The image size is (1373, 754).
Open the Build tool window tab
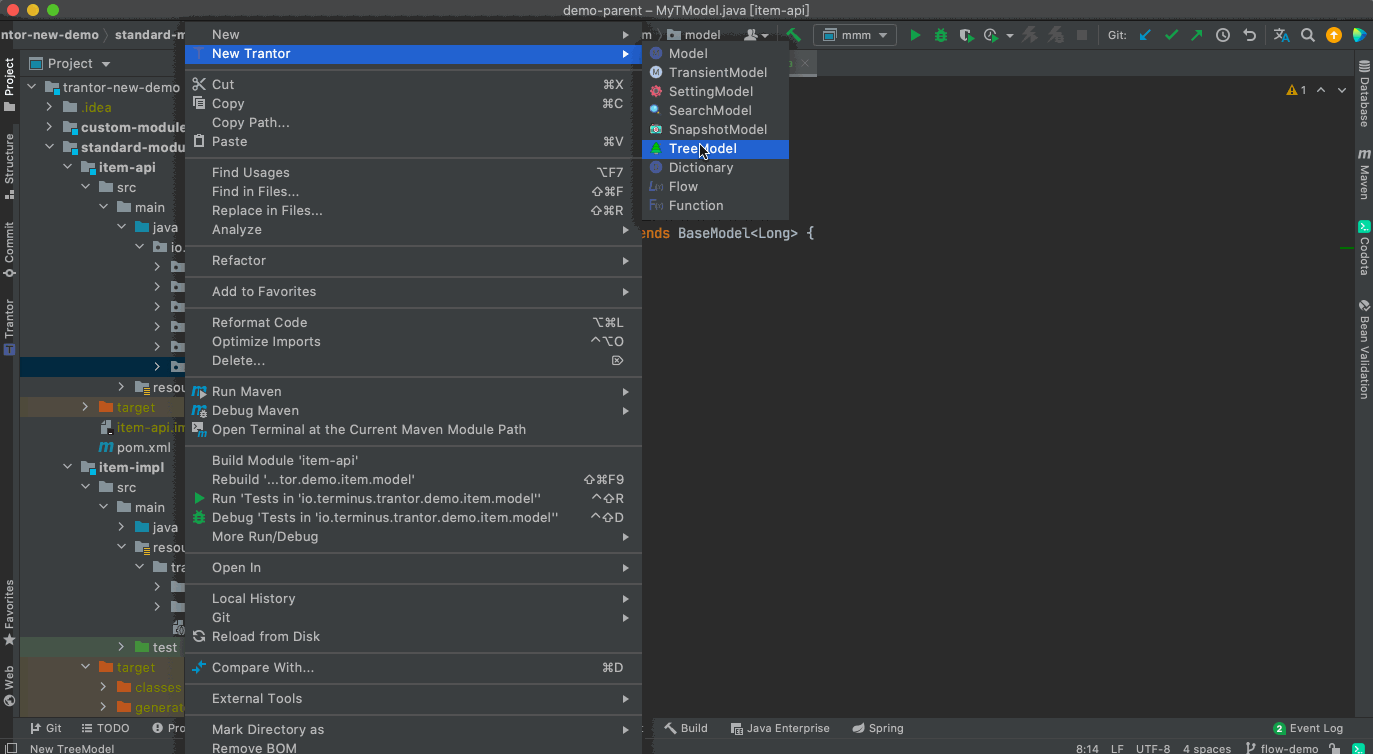[685, 728]
